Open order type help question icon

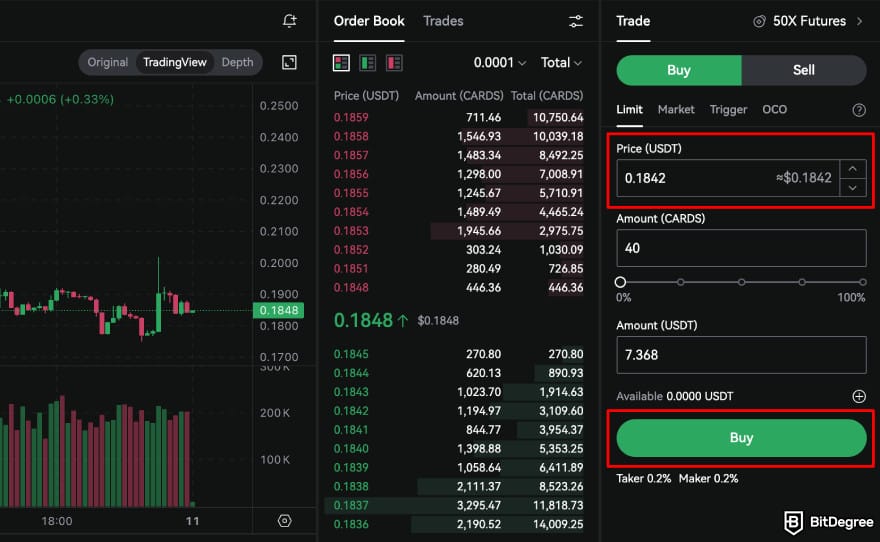[x=859, y=110]
